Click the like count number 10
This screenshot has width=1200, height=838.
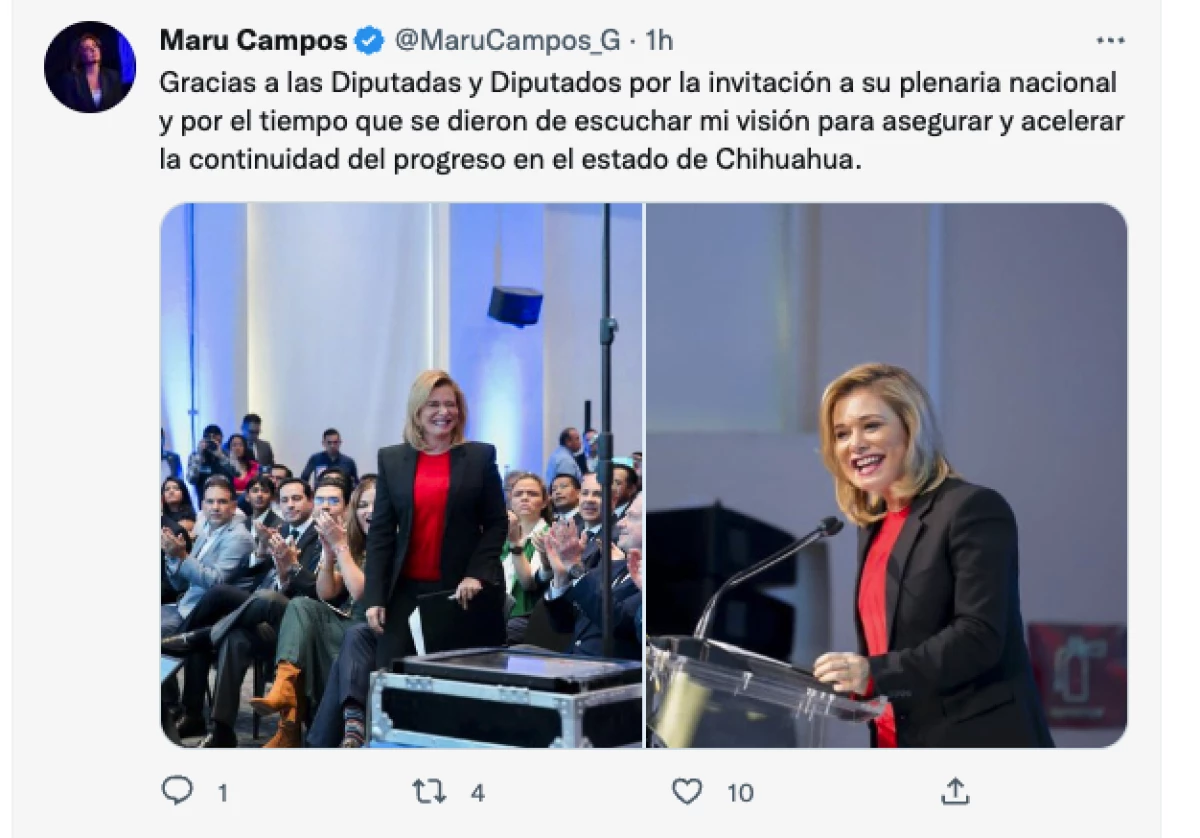point(740,793)
